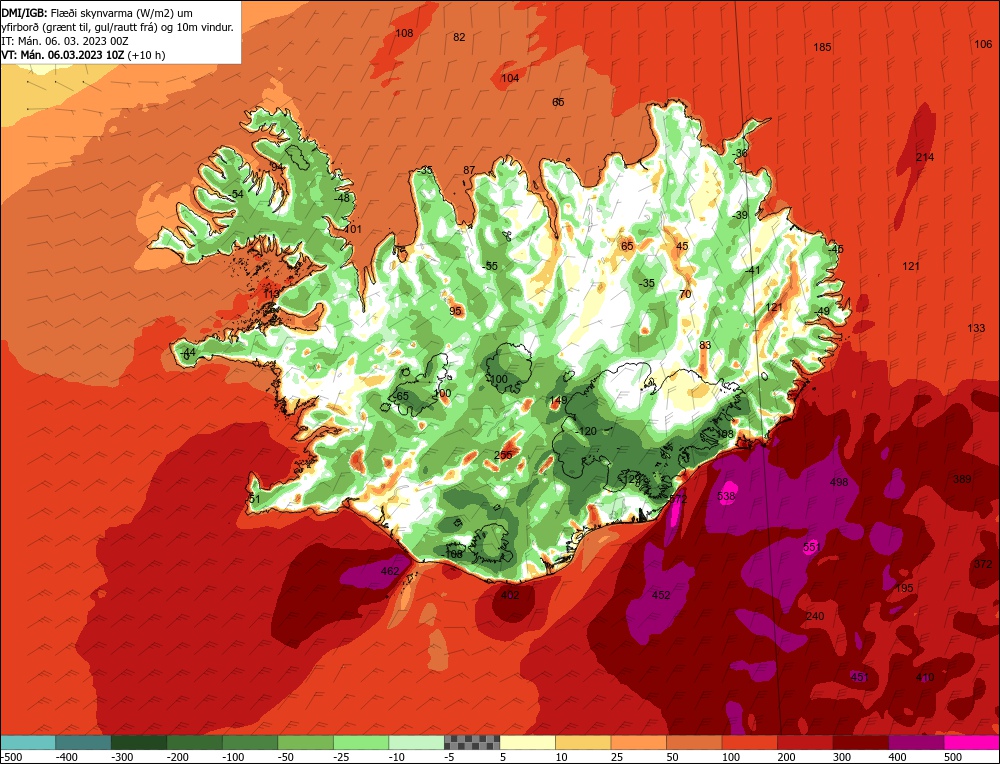Select the purple 400 to 500 legend swatch
Viewport: 1000px width, 764px height.
point(916,742)
